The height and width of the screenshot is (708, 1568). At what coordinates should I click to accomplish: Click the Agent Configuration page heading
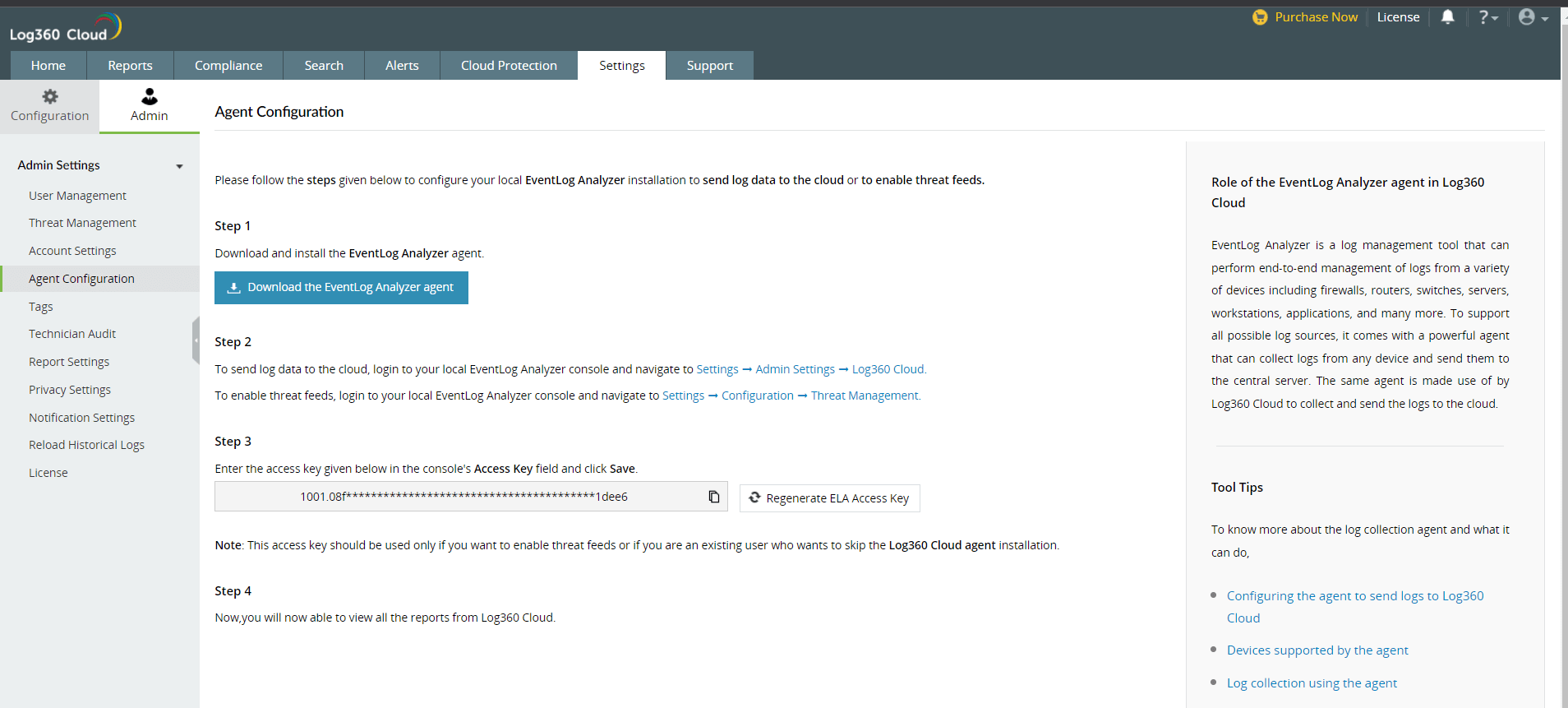(x=279, y=112)
